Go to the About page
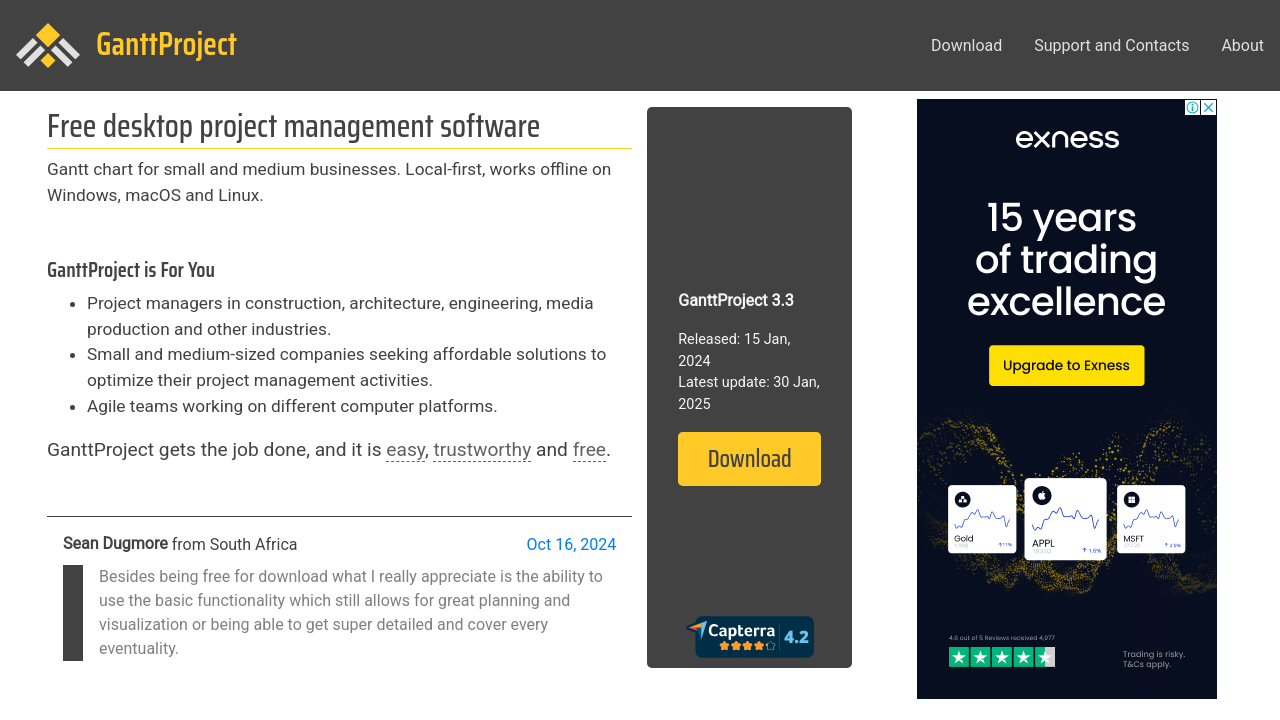The image size is (1280, 720). pyautogui.click(x=1242, y=45)
